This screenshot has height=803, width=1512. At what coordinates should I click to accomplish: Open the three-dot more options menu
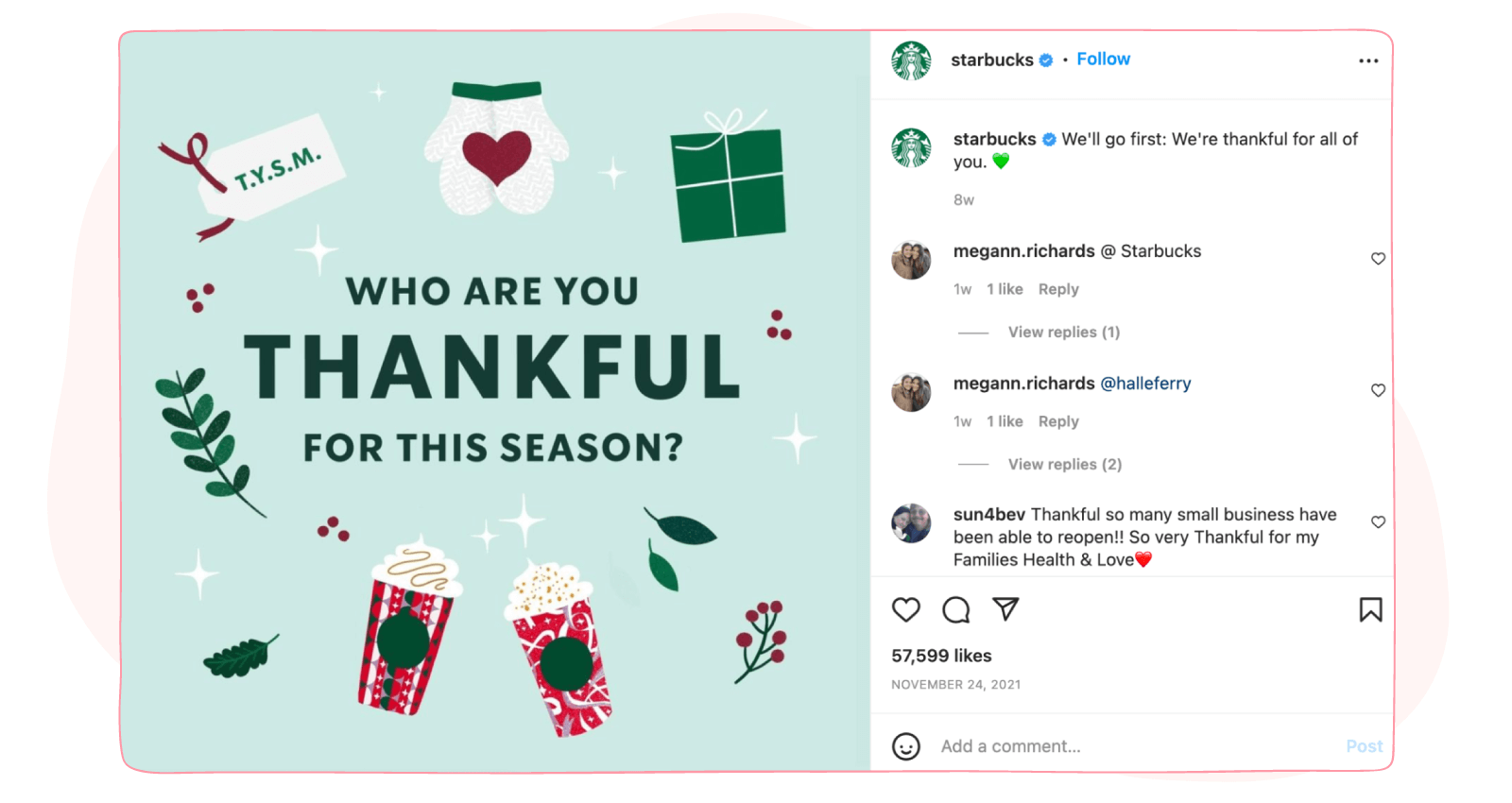pos(1368,60)
